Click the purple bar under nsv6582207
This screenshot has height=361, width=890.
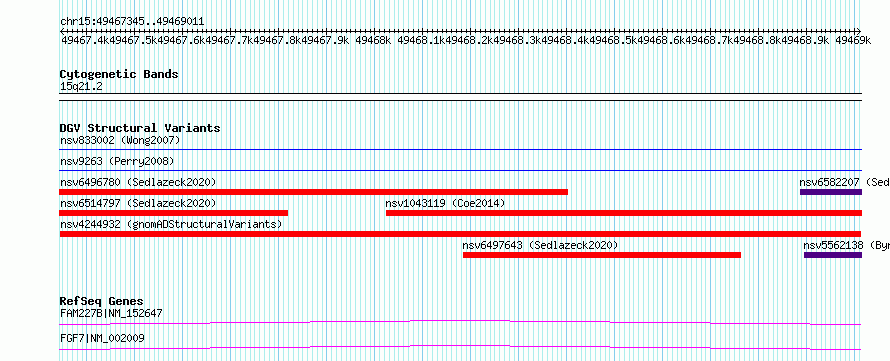click(x=831, y=192)
